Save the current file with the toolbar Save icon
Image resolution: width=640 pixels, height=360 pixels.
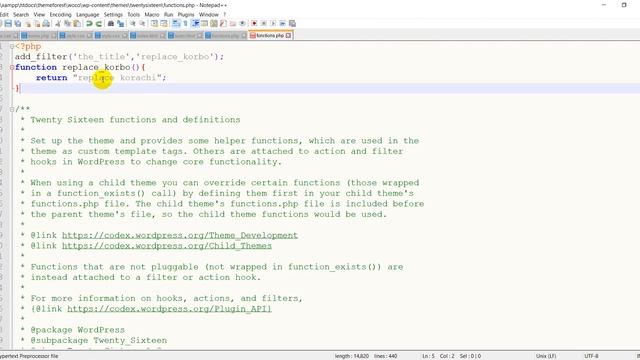[8, 24]
